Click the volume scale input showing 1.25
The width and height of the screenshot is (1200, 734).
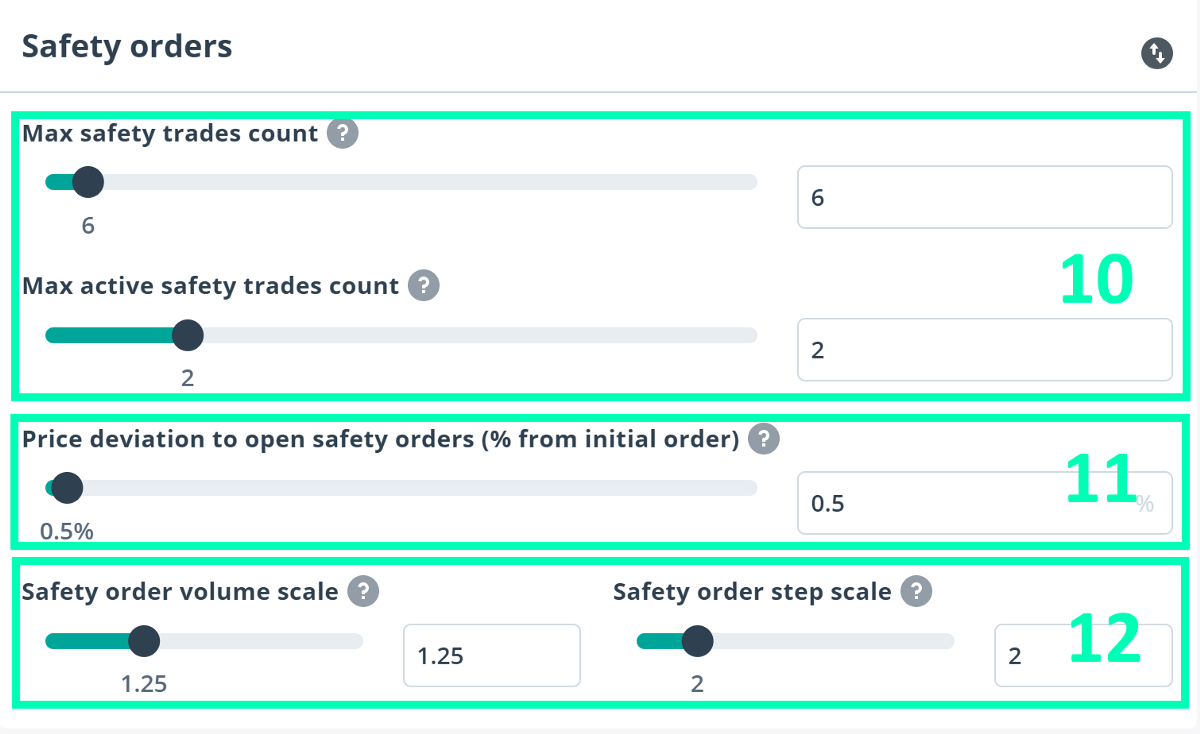(491, 656)
